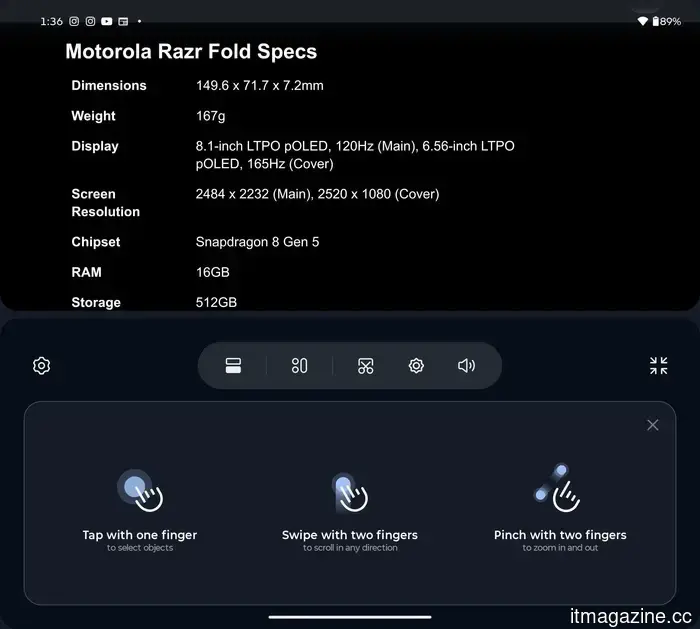Click 'to select objects' caption
The height and width of the screenshot is (629, 700).
point(140,548)
